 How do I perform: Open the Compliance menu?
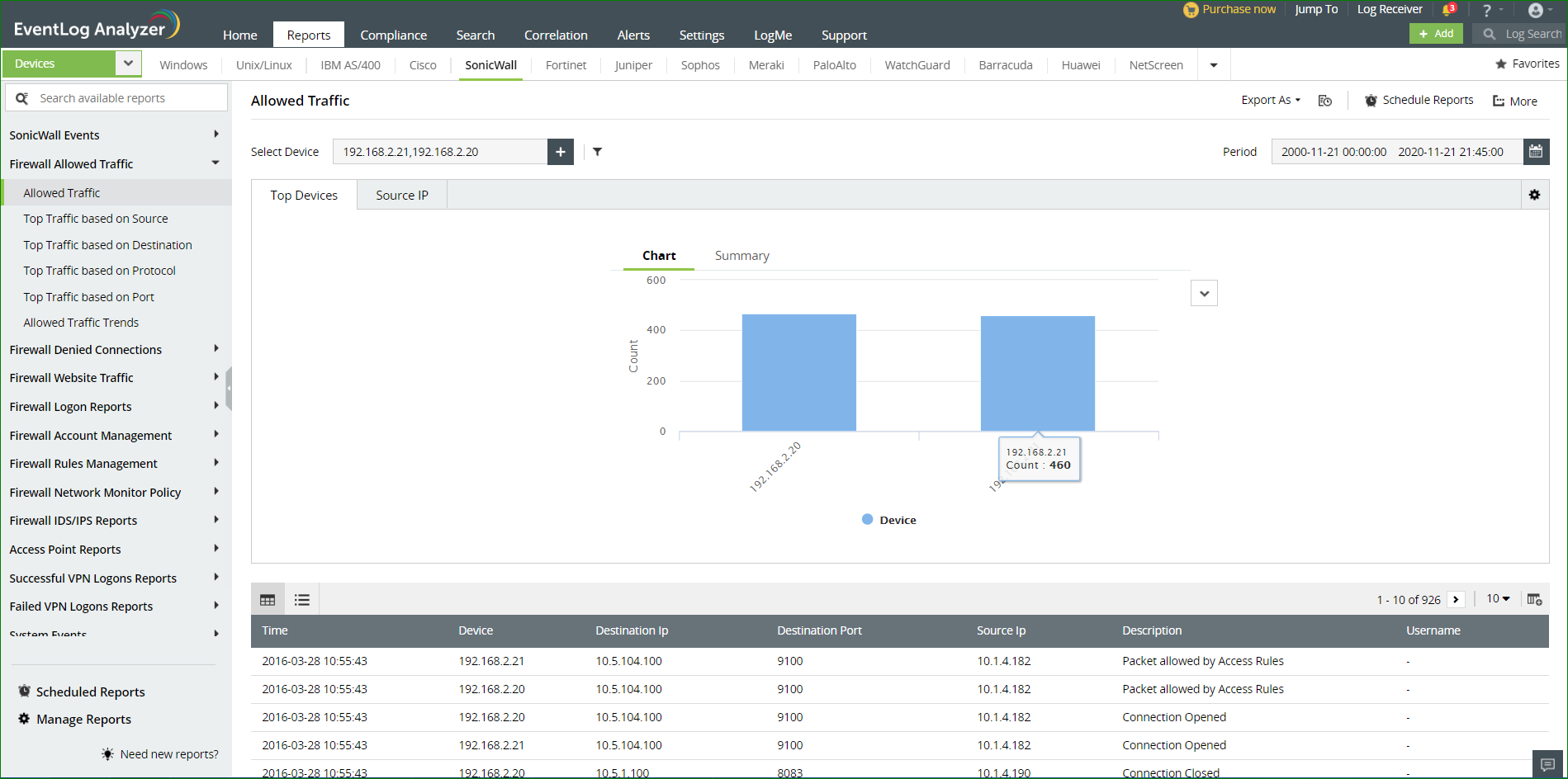393,35
